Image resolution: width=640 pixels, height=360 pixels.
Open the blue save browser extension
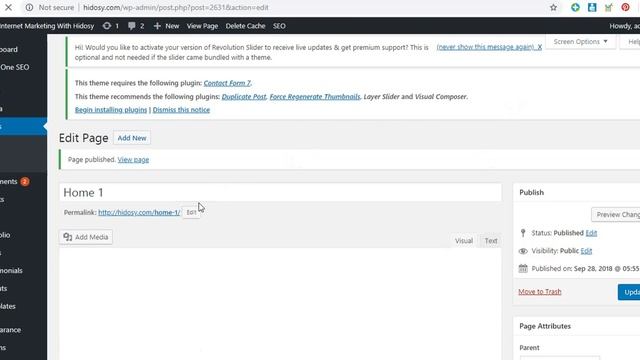click(592, 7)
